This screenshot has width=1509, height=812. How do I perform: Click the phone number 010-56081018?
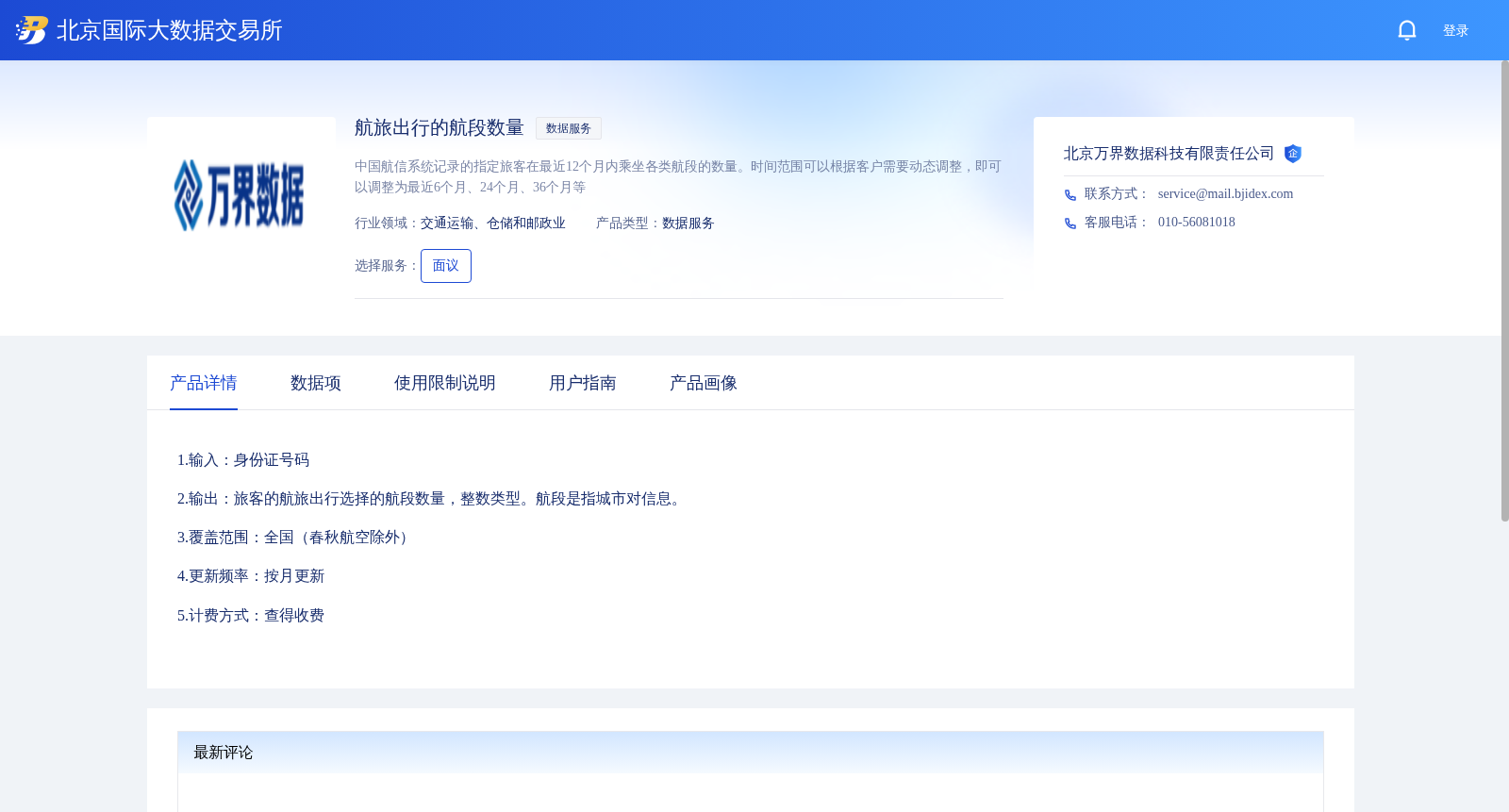tap(1197, 223)
